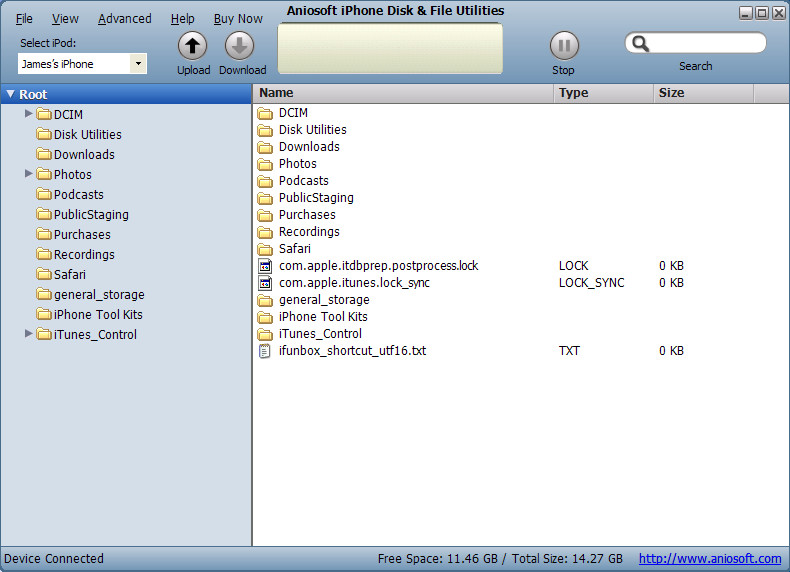Open the Help menu

tap(182, 19)
